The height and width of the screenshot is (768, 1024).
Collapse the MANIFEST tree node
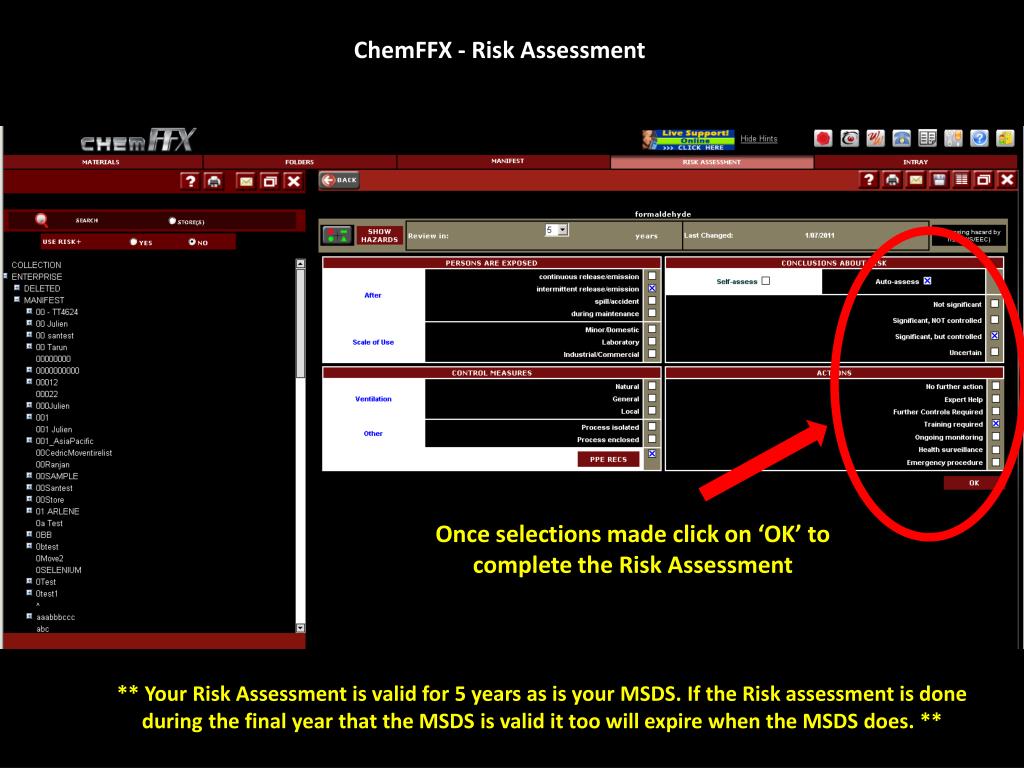click(18, 299)
